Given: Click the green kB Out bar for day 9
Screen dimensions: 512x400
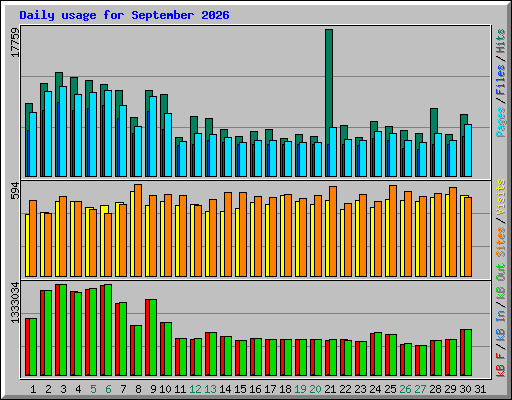Looking at the screenshot, I should click(x=153, y=337).
